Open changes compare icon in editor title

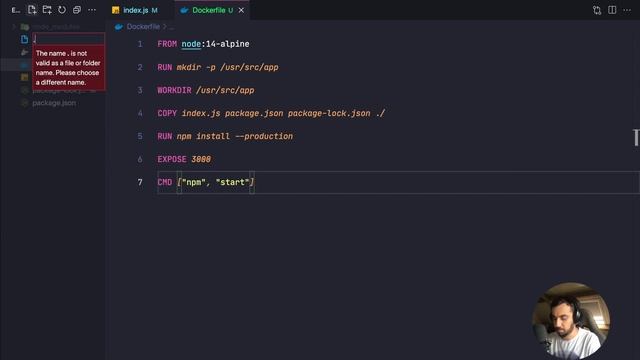click(x=597, y=10)
